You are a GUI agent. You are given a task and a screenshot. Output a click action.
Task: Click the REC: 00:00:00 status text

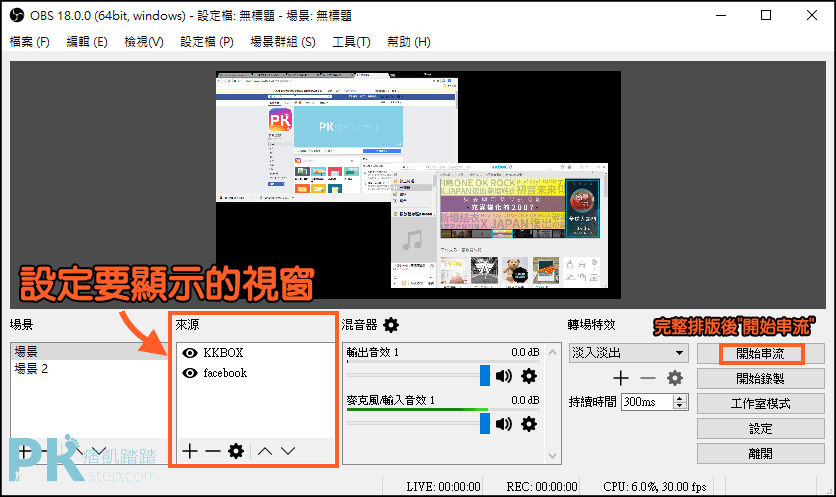(542, 486)
